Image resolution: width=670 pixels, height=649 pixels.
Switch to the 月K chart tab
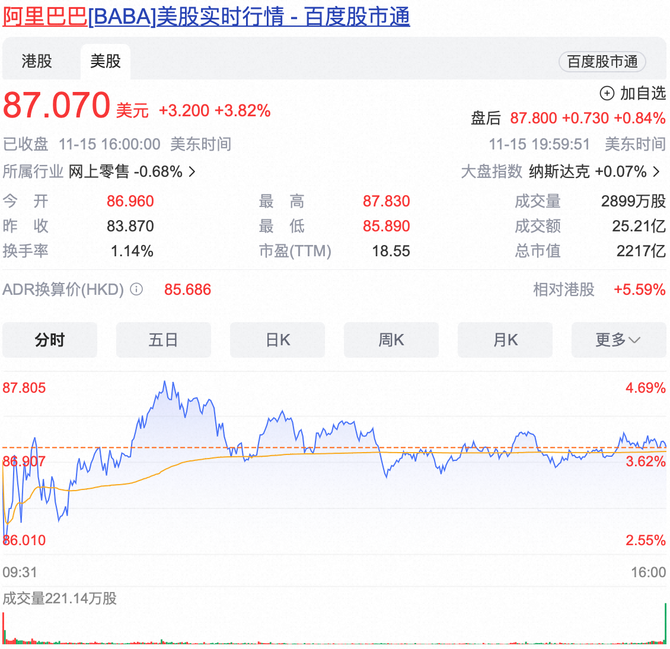tap(505, 340)
